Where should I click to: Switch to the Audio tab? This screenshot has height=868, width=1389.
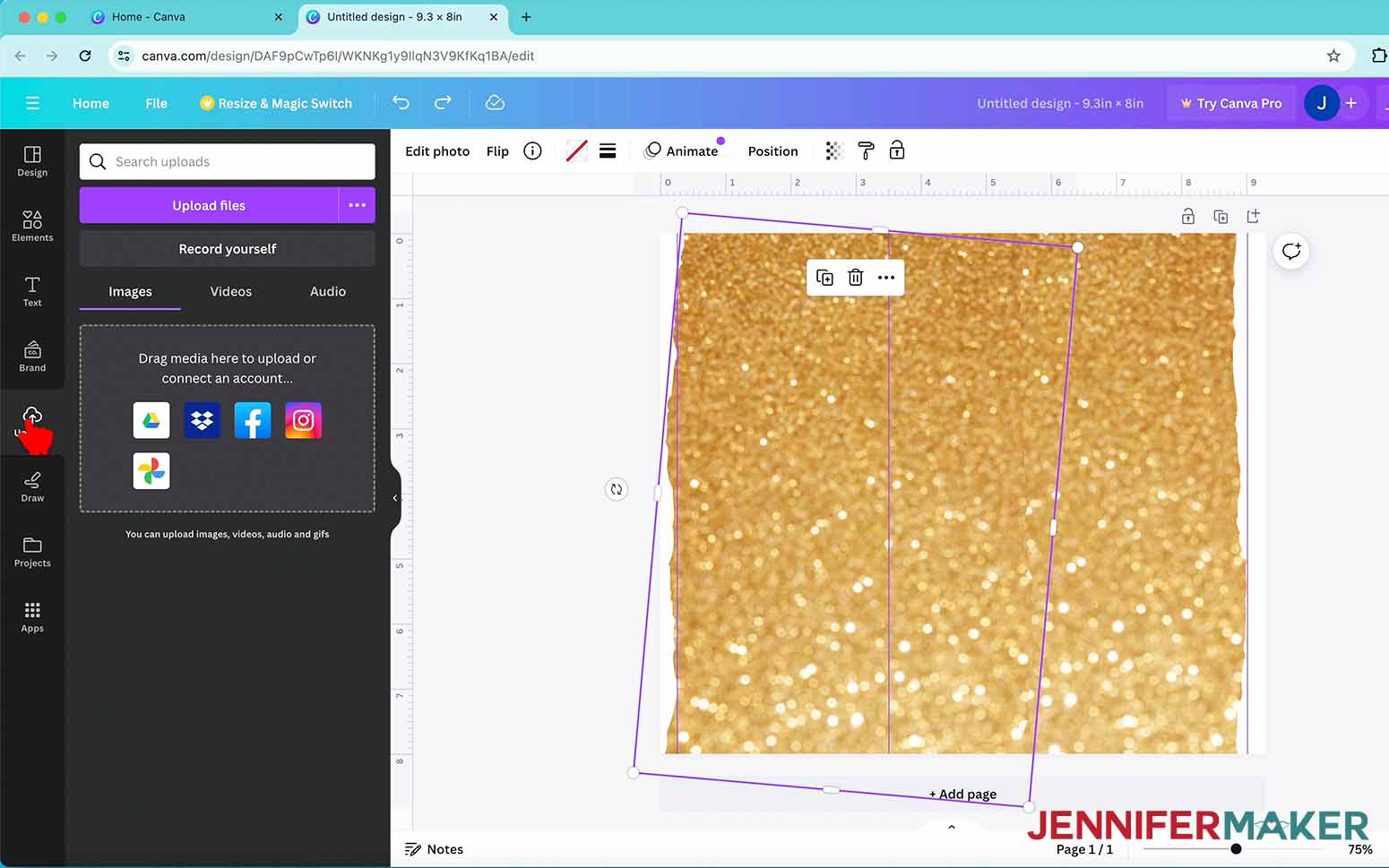point(328,292)
